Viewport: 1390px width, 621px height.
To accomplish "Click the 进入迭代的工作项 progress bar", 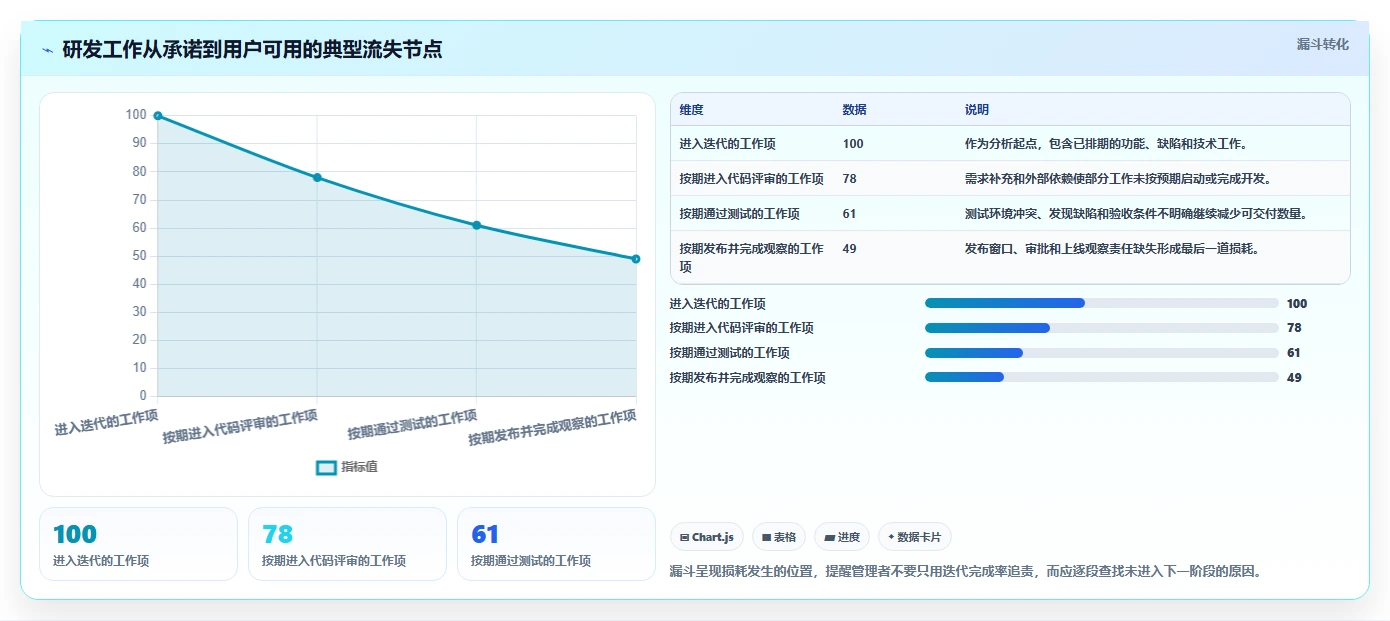I will [1101, 303].
